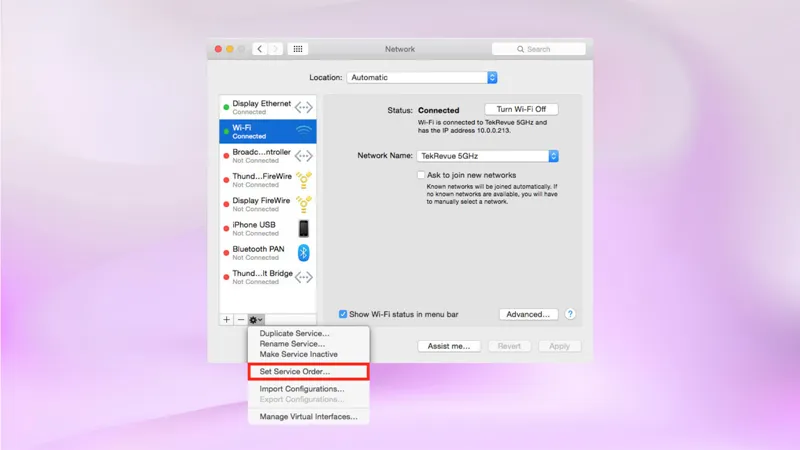Screen dimensions: 800x450
Task: Uncheck Show Wi-Fi status in menu bar
Action: point(343,314)
